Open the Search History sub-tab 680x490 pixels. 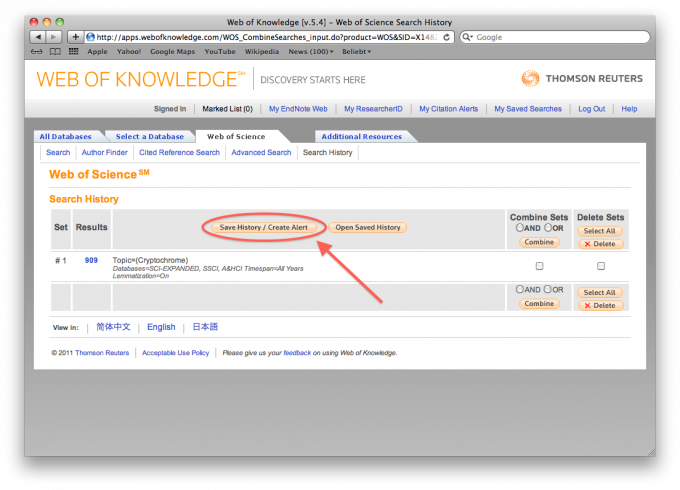tap(327, 153)
